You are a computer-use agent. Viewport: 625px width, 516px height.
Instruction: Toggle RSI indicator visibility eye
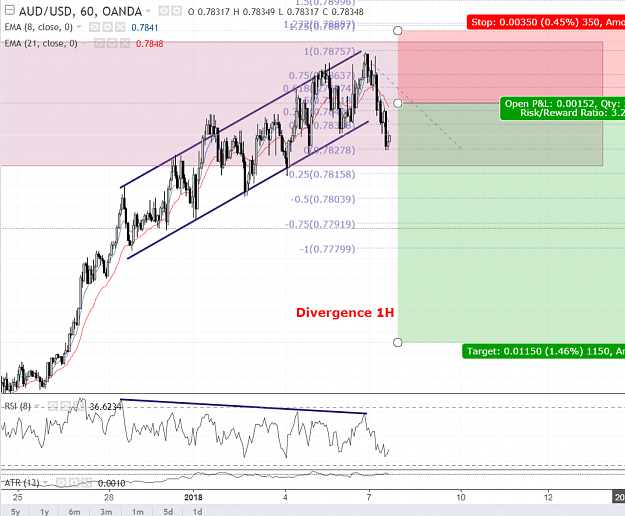[53, 406]
